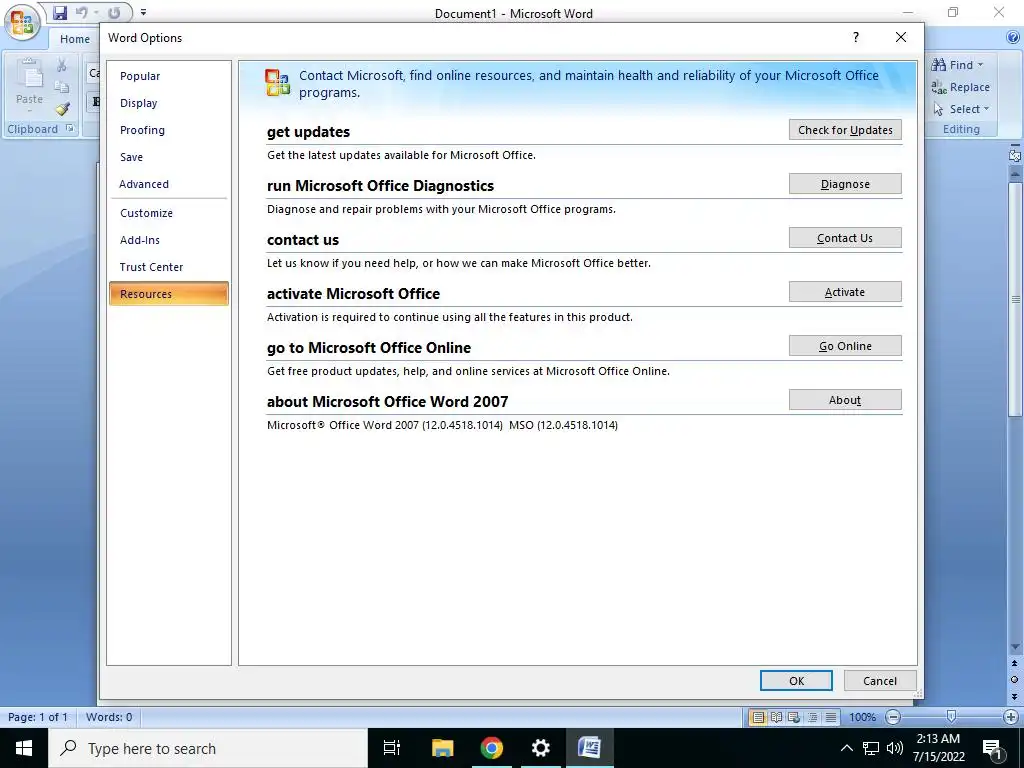
Task: Click the Zoom Out minus button
Action: coord(893,717)
